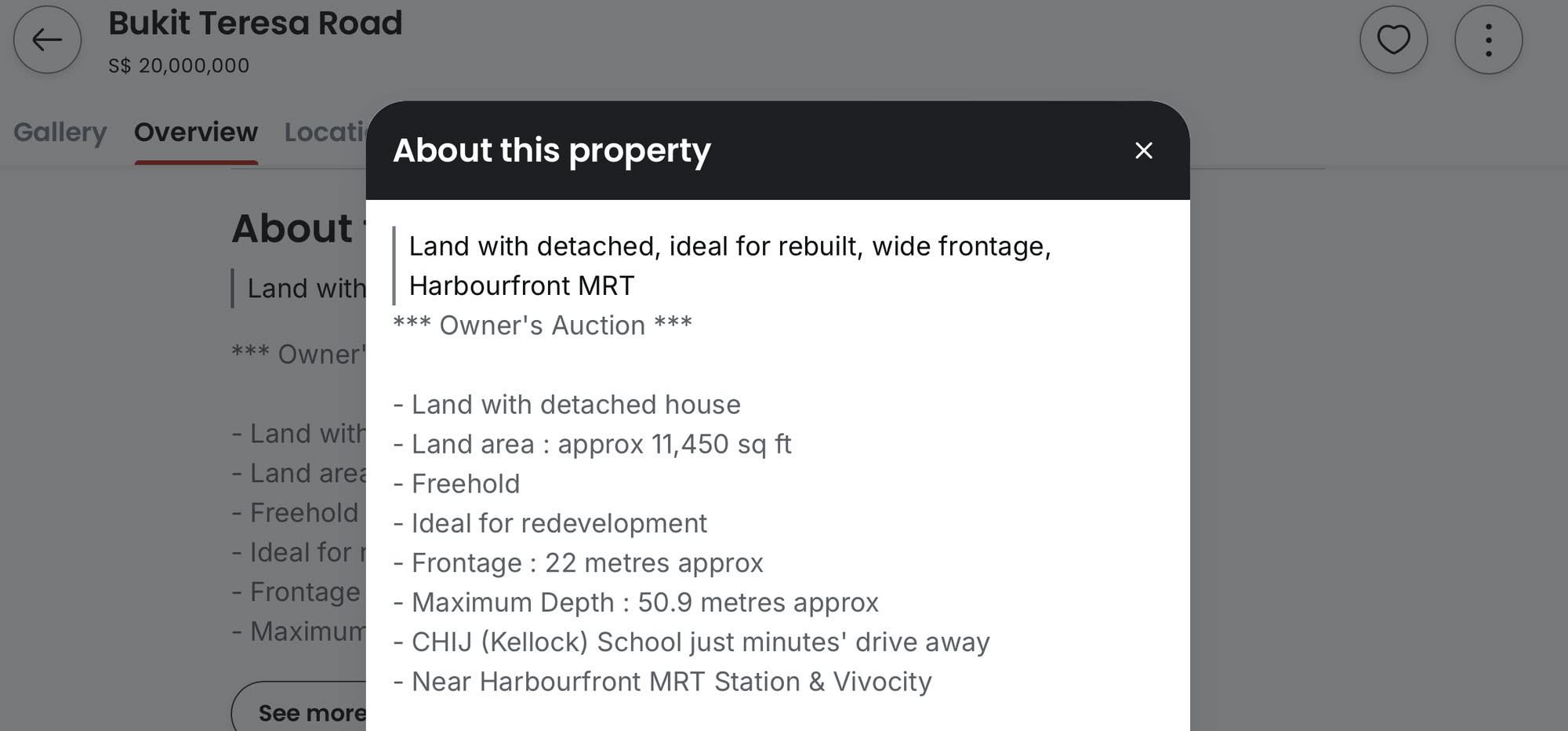Save property with the heart icon
The image size is (1568, 731).
click(1393, 40)
